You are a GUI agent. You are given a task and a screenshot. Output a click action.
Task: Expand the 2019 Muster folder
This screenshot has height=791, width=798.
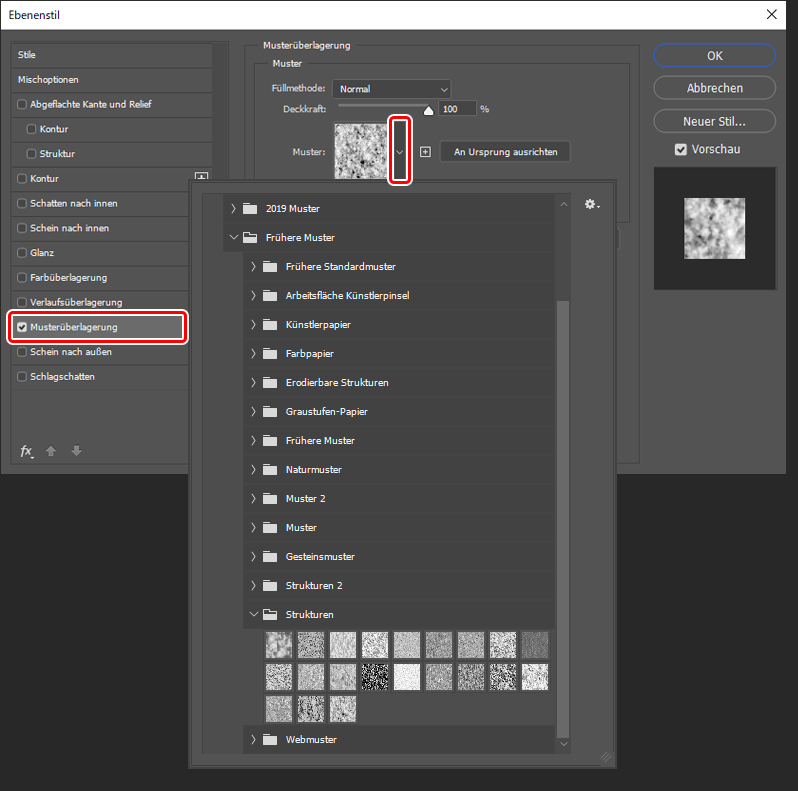pyautogui.click(x=234, y=208)
